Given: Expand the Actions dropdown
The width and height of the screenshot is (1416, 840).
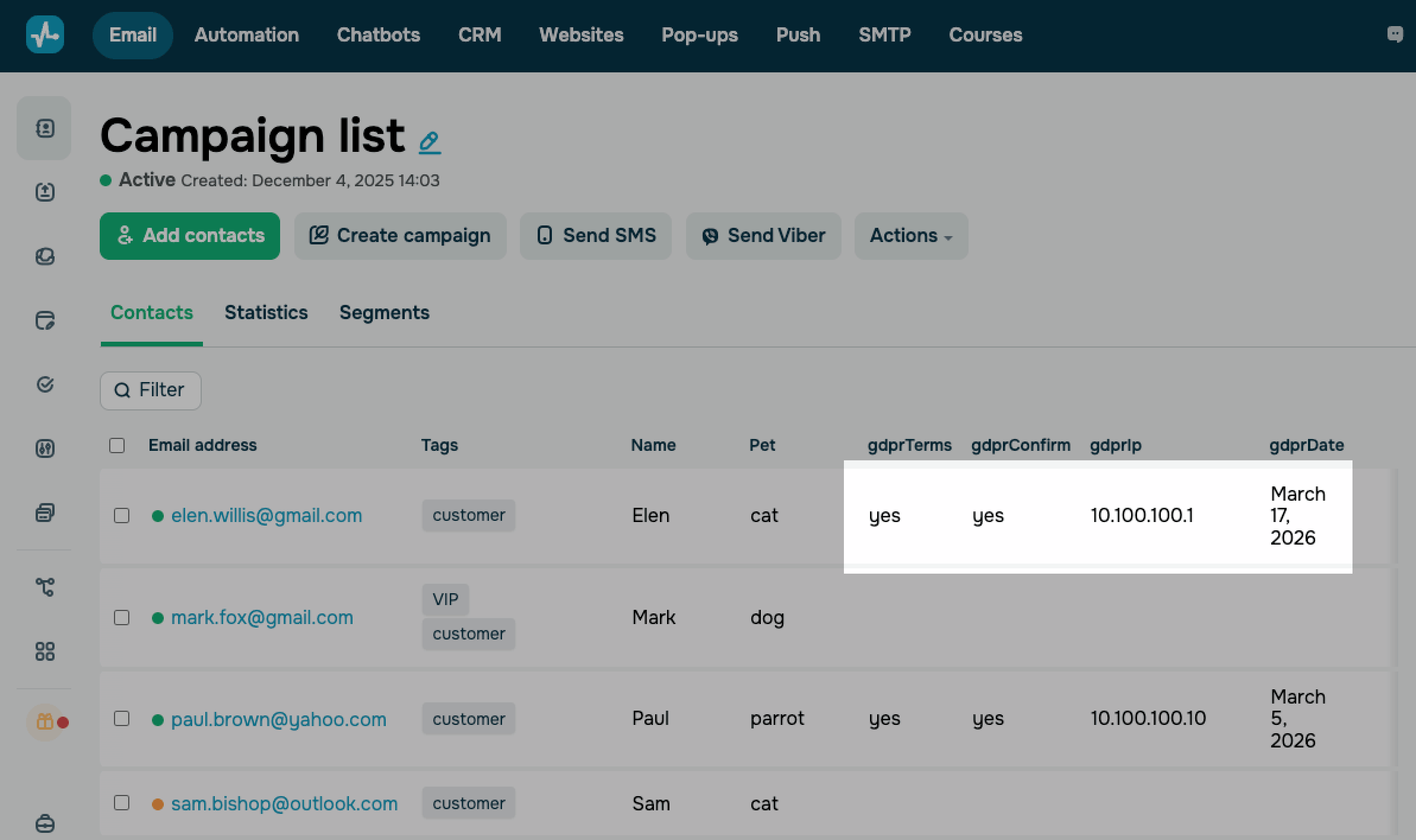Looking at the screenshot, I should (911, 236).
